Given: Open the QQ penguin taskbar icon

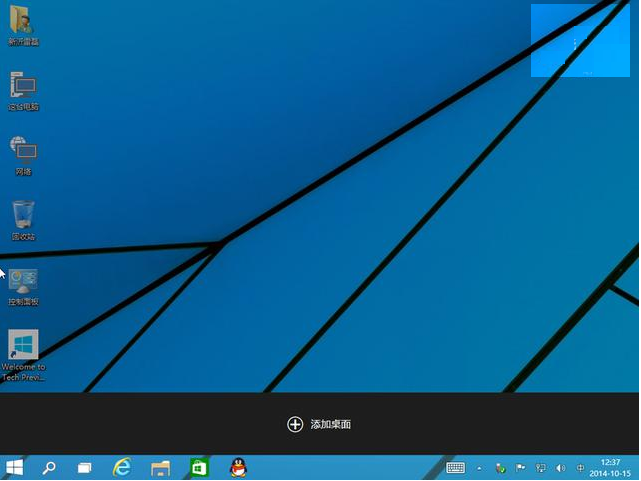Looking at the screenshot, I should point(238,468).
